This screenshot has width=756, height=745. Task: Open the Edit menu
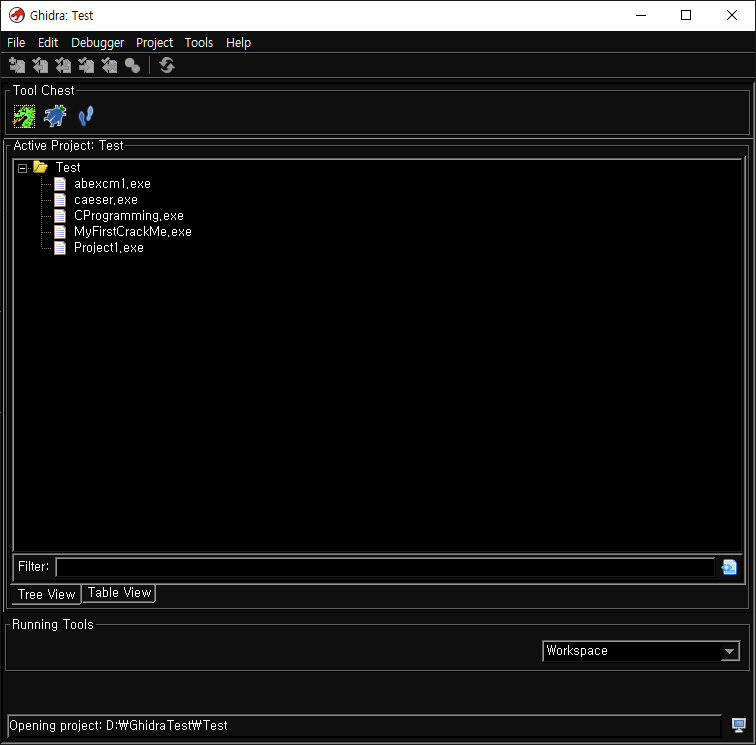(48, 42)
